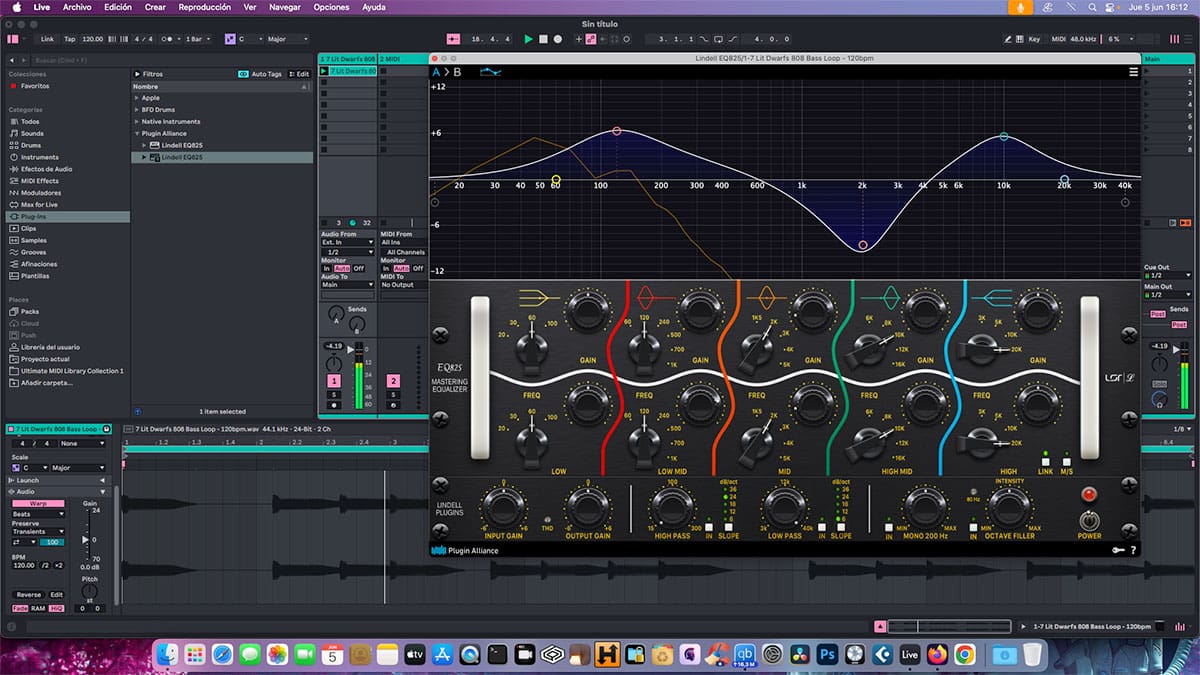Open the Audio From Ext. In dropdown
The width and height of the screenshot is (1200, 675).
click(x=348, y=242)
